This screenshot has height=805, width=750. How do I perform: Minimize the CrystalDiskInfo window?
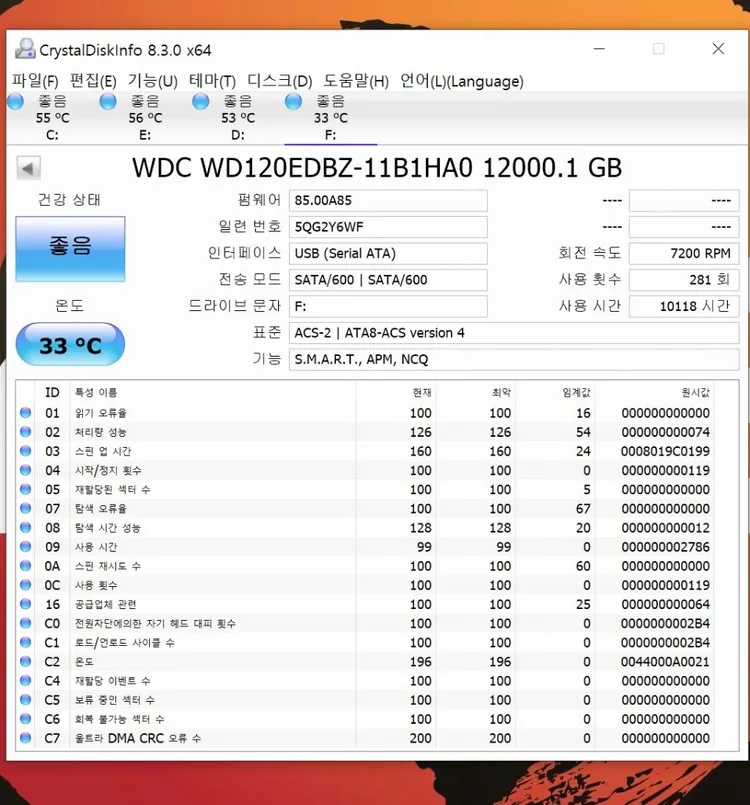point(599,49)
